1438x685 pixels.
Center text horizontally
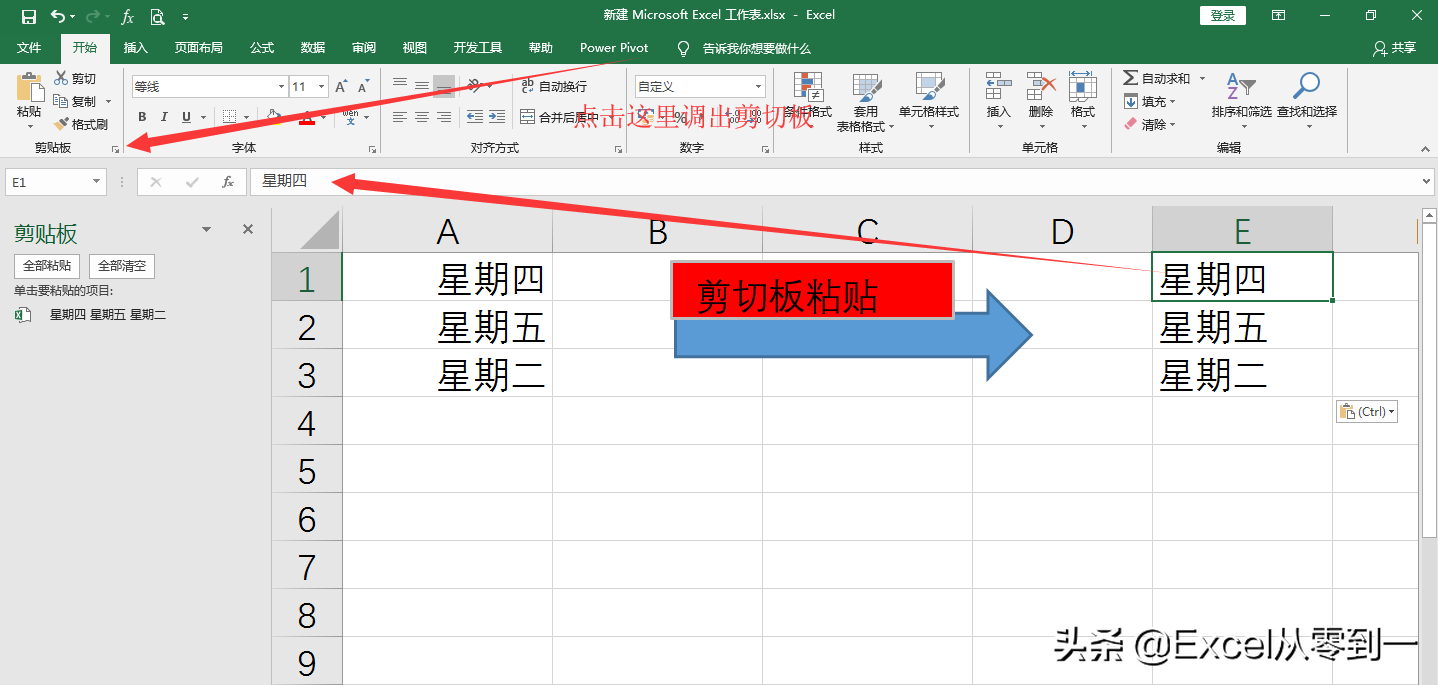point(422,117)
